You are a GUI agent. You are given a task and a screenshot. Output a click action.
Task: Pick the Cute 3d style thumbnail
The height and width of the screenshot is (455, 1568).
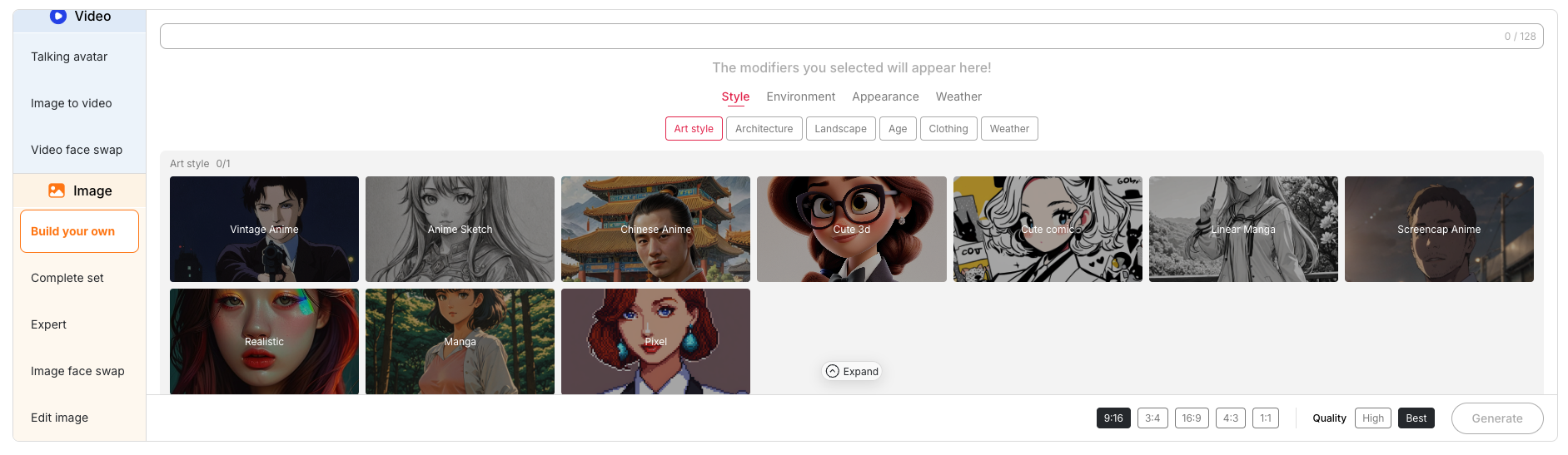tap(851, 229)
